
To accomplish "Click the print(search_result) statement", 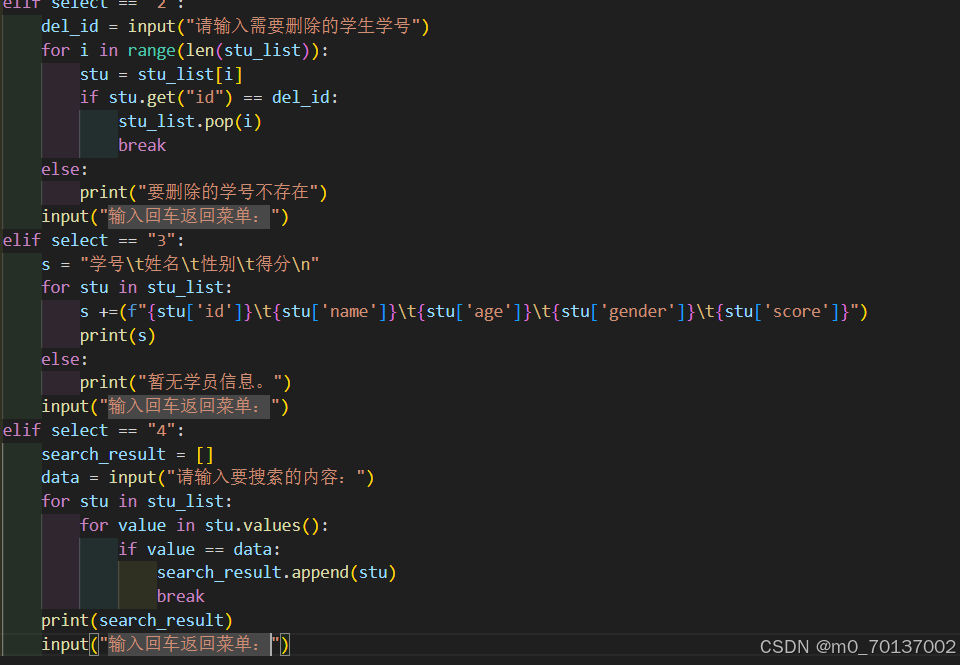I will pyautogui.click(x=137, y=620).
